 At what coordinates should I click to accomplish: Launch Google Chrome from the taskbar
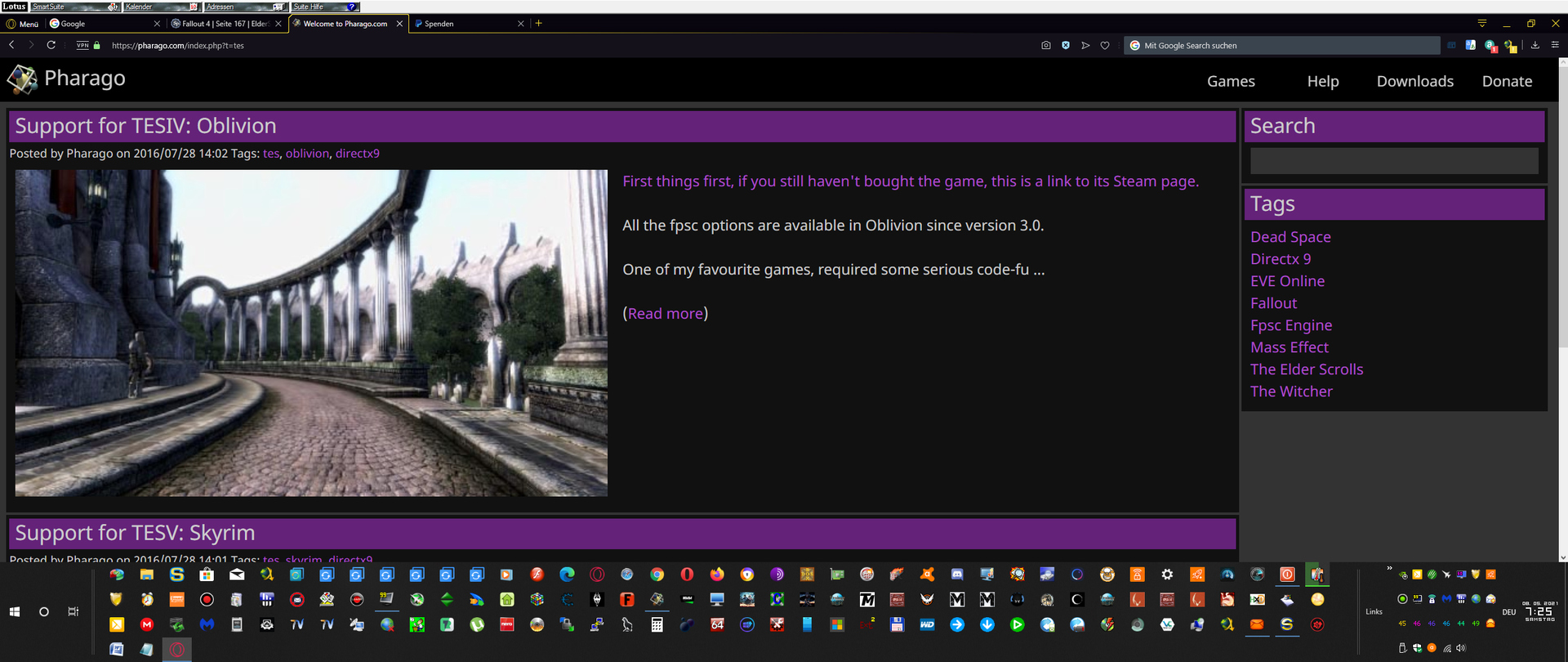pyautogui.click(x=657, y=575)
